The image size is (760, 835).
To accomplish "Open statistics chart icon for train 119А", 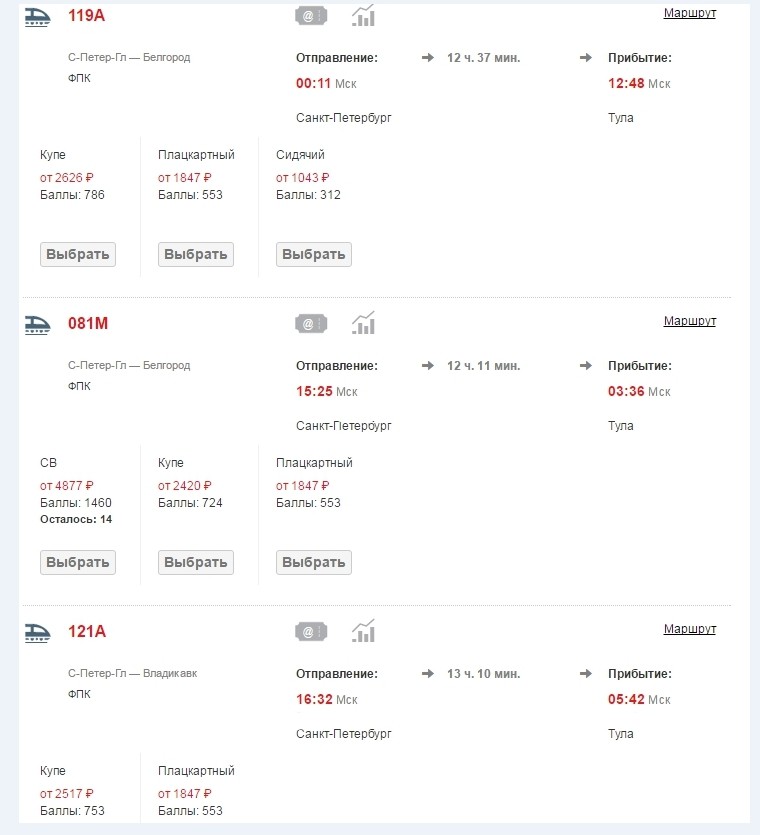I will pyautogui.click(x=363, y=15).
